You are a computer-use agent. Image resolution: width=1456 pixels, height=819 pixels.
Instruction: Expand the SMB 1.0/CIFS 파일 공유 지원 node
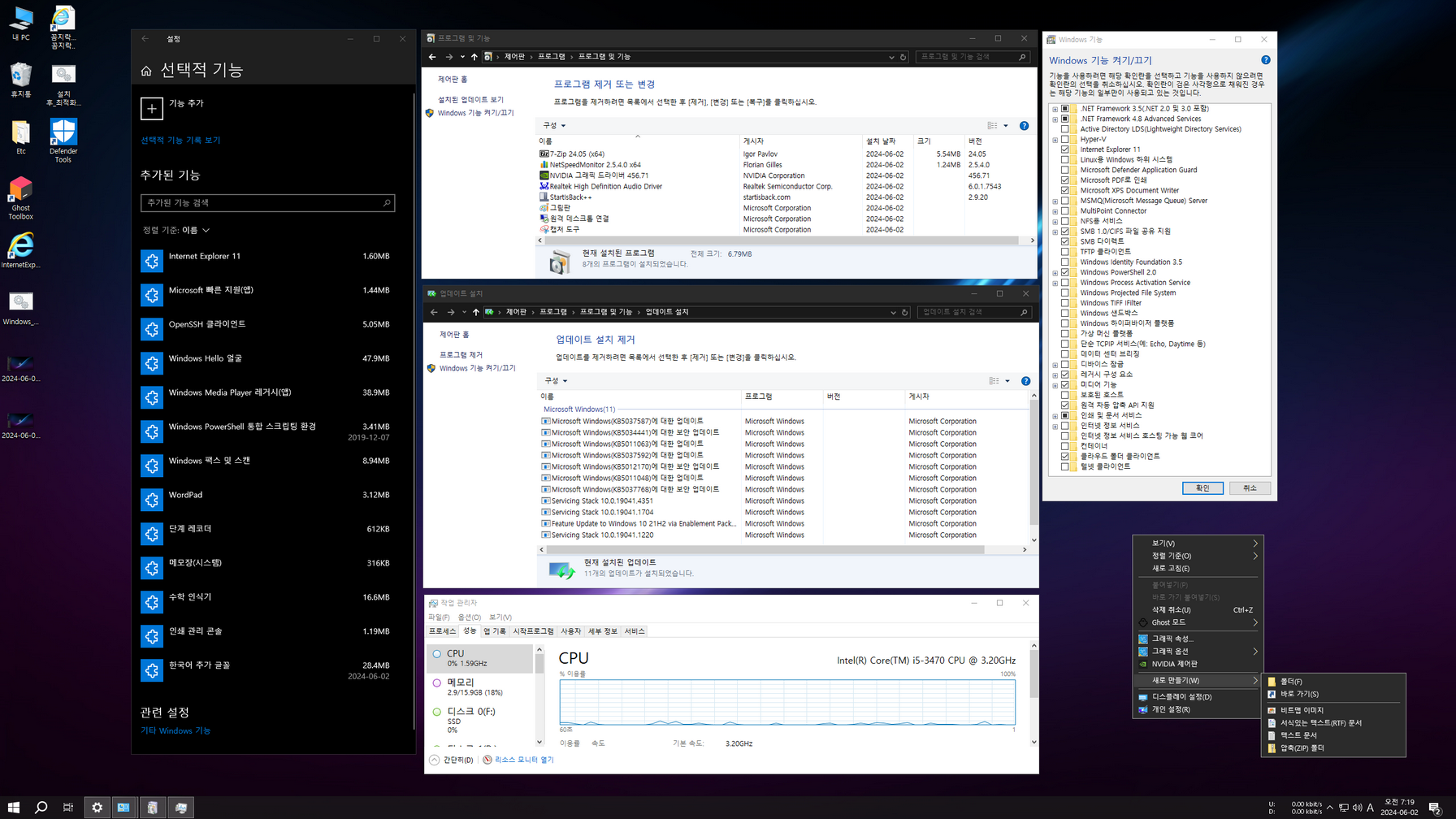point(1055,232)
